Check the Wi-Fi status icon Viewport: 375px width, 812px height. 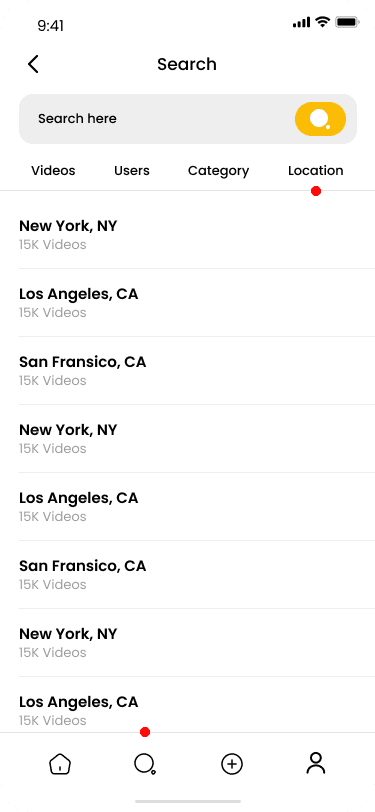pyautogui.click(x=323, y=22)
